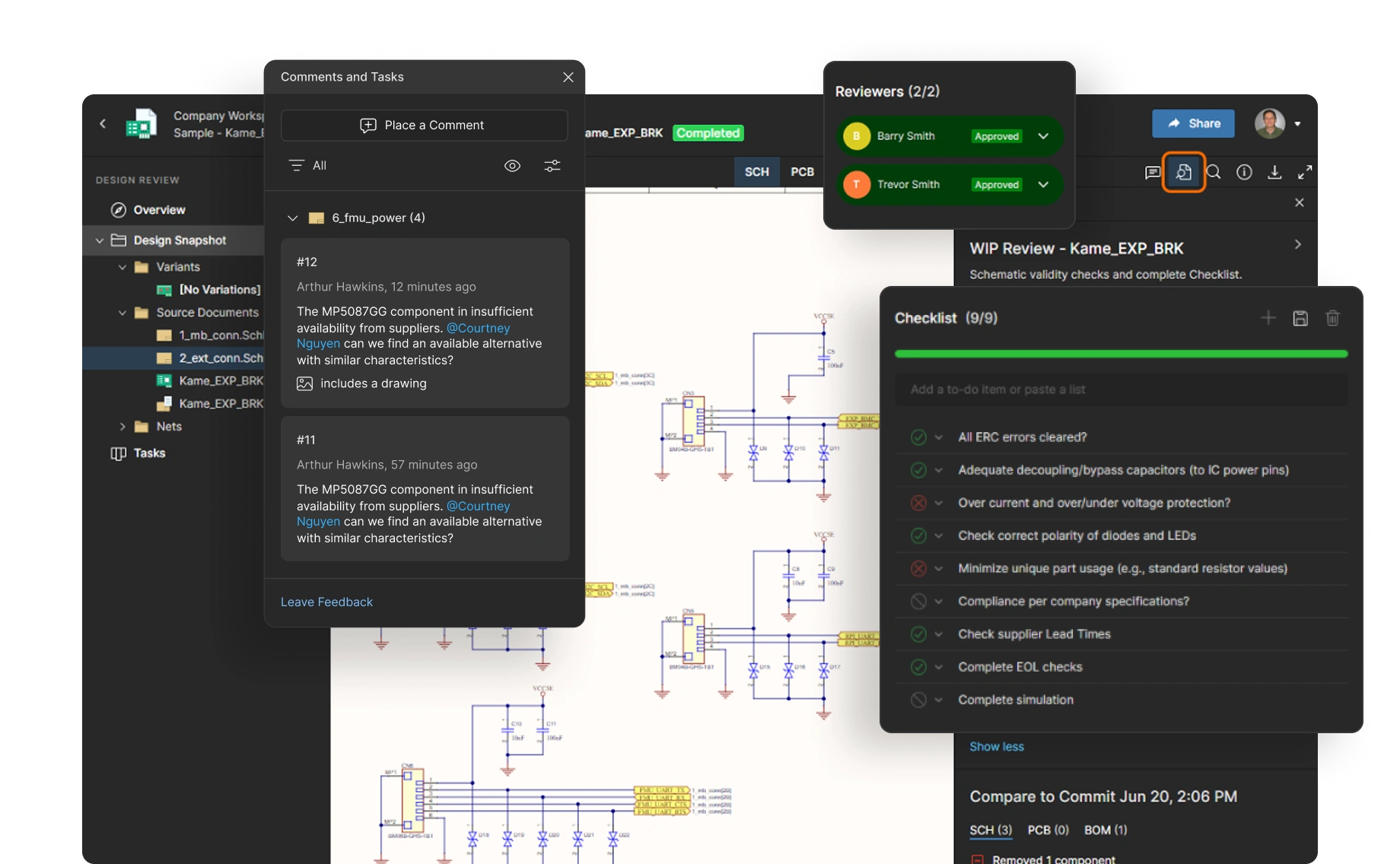
Task: Collapse the Source Documents folder
Action: tap(122, 313)
